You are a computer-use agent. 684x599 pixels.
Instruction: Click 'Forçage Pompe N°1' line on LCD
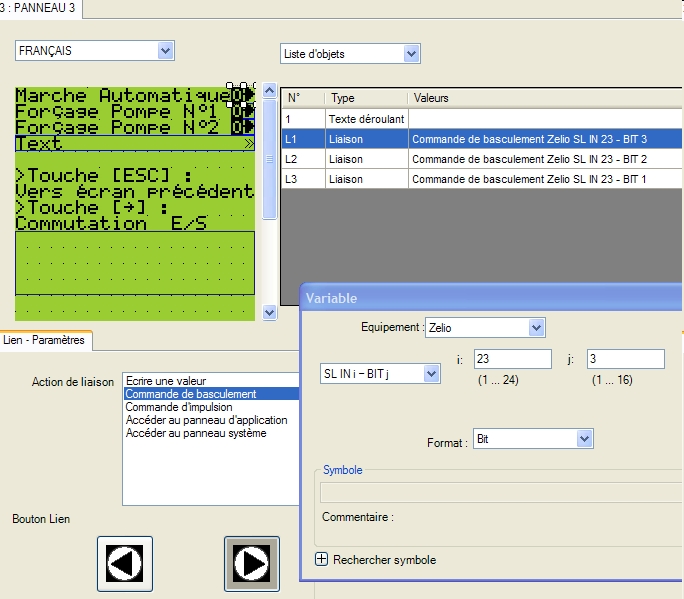[x=116, y=111]
